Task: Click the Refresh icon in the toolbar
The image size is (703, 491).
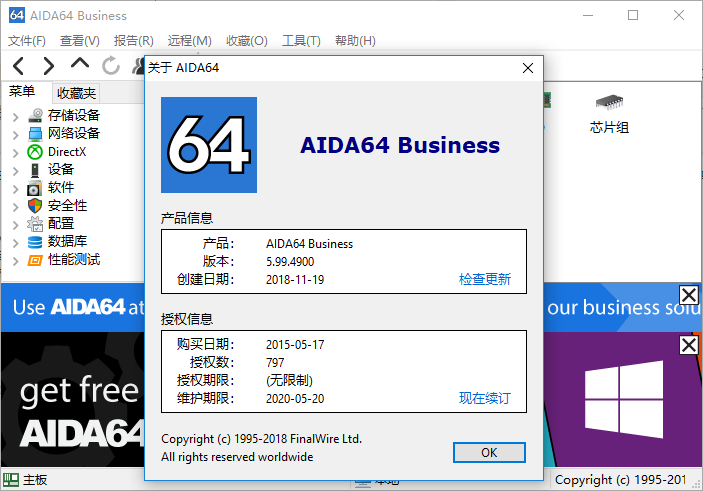Action: click(111, 66)
